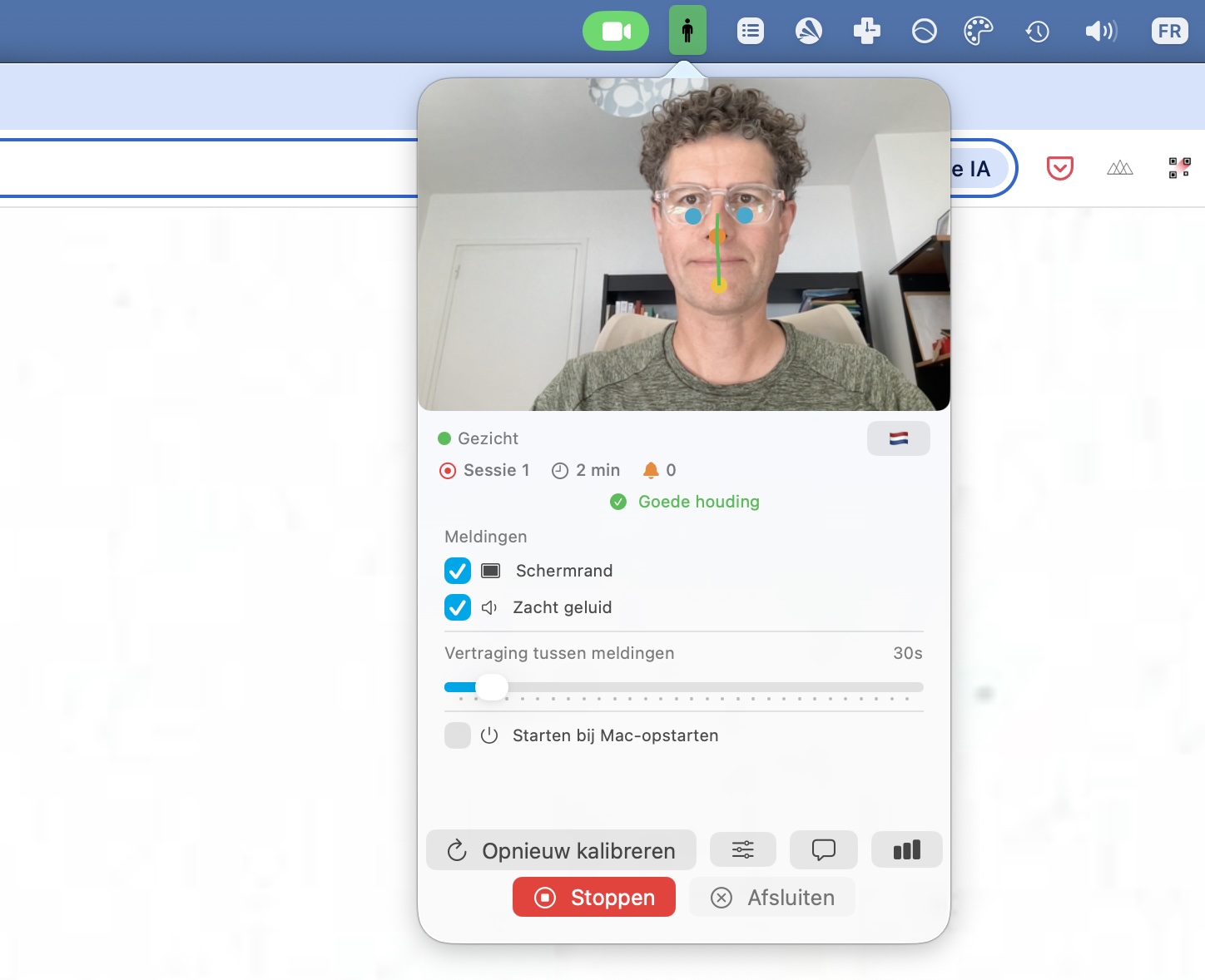Image resolution: width=1205 pixels, height=980 pixels.
Task: Click the 2 min session timer
Action: point(586,470)
